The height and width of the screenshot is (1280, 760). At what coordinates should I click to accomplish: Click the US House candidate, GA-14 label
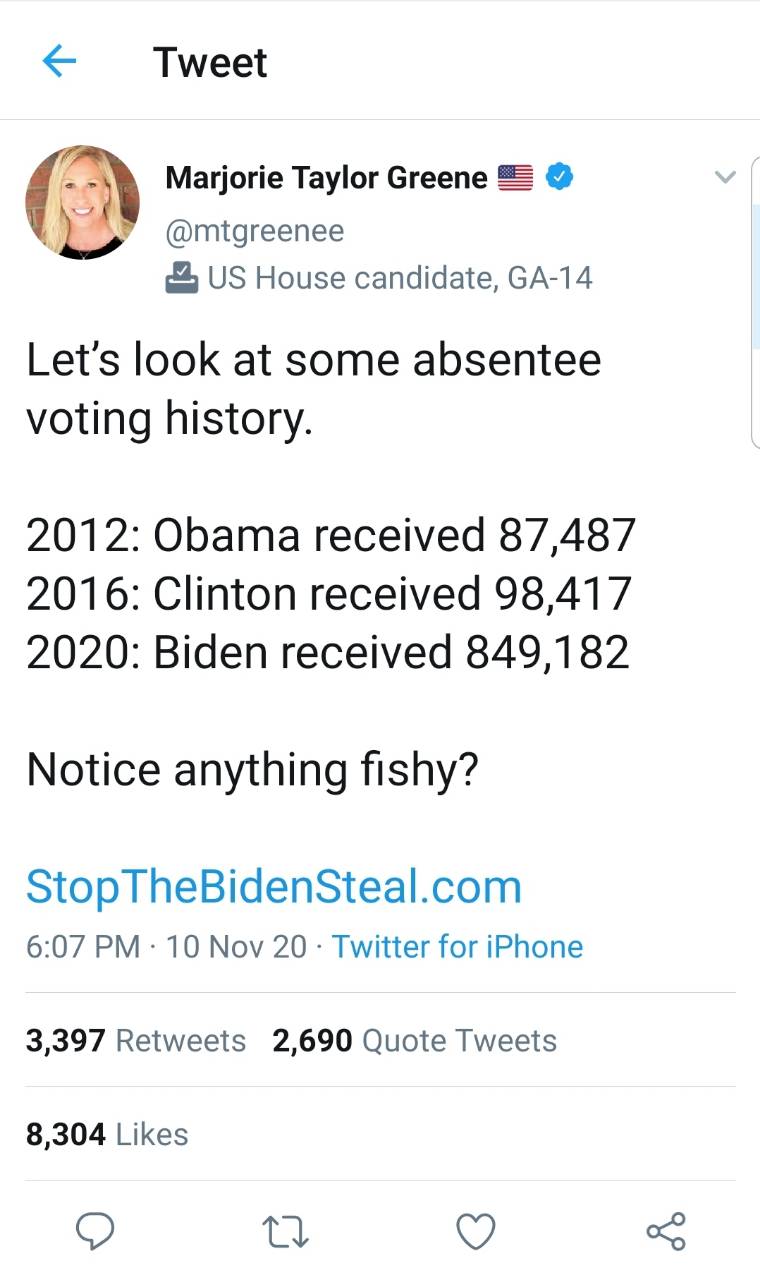click(x=400, y=277)
